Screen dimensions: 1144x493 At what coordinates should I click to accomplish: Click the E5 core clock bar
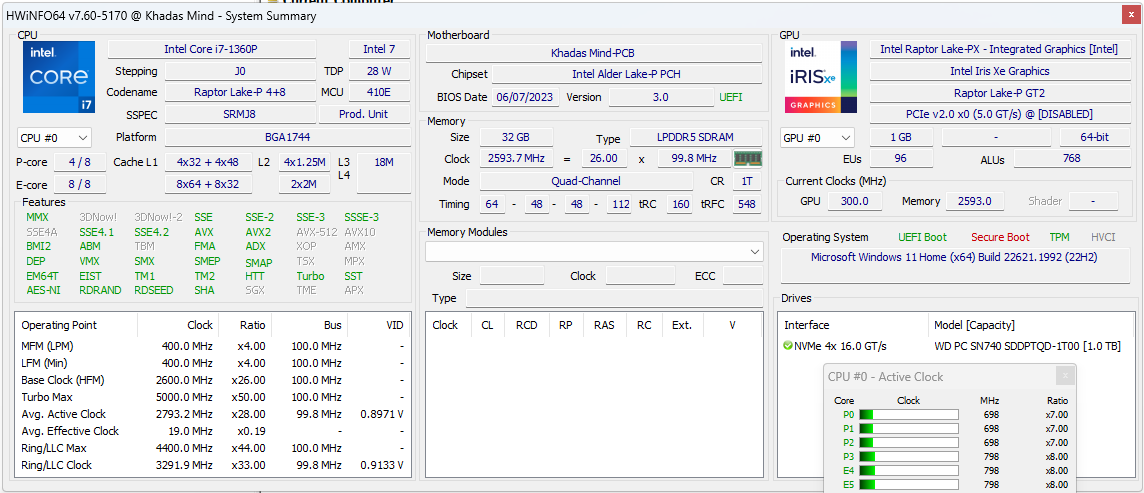tap(908, 484)
